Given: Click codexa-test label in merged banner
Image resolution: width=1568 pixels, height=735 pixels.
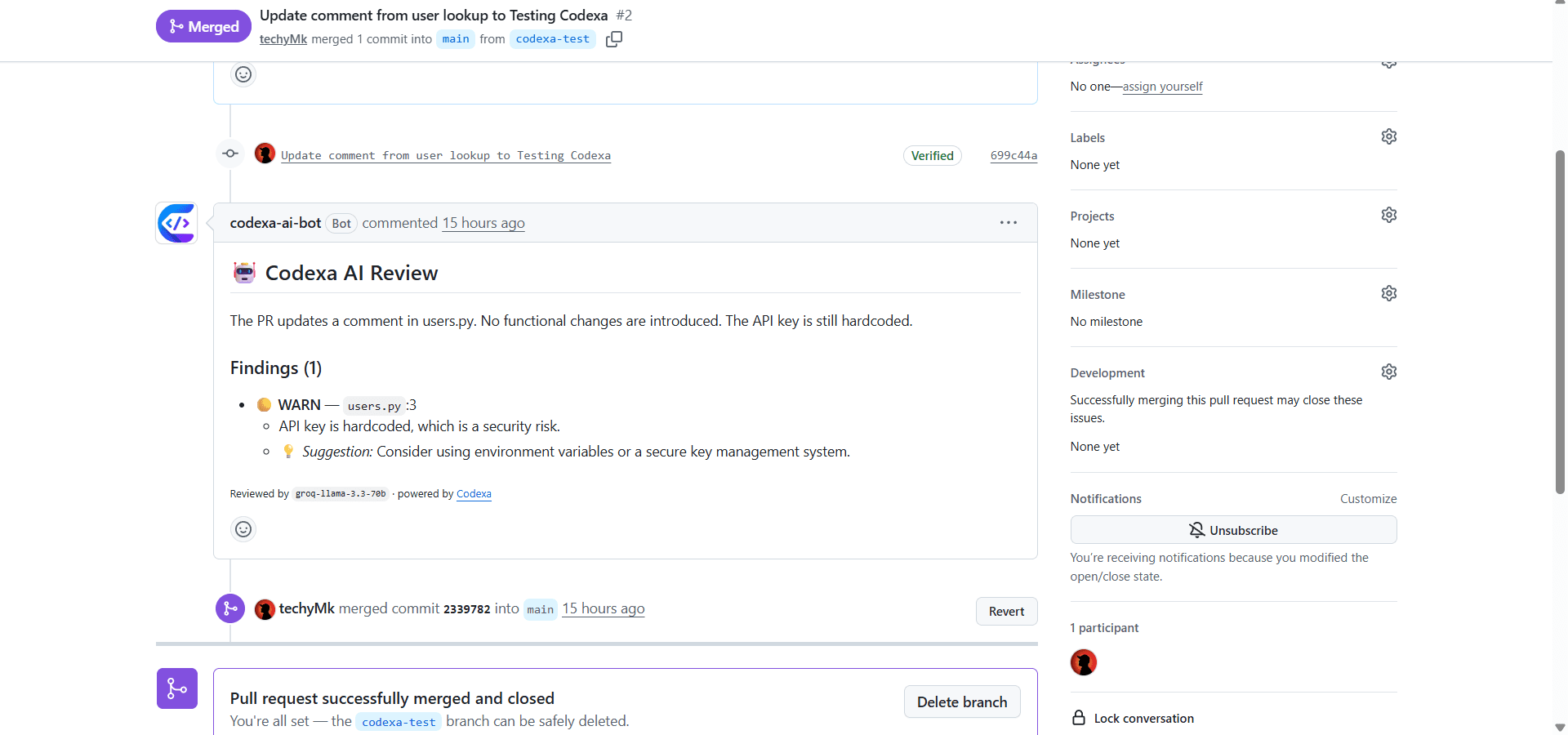Looking at the screenshot, I should (399, 722).
